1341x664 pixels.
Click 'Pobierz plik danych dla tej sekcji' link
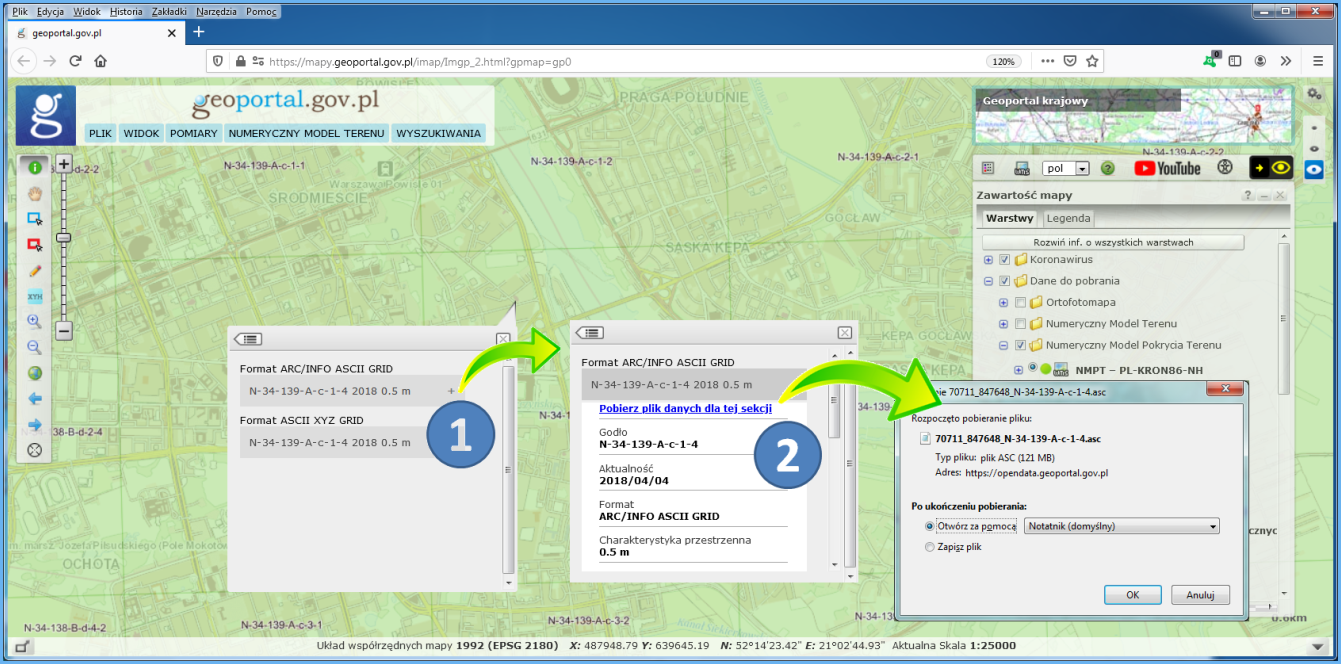point(685,408)
